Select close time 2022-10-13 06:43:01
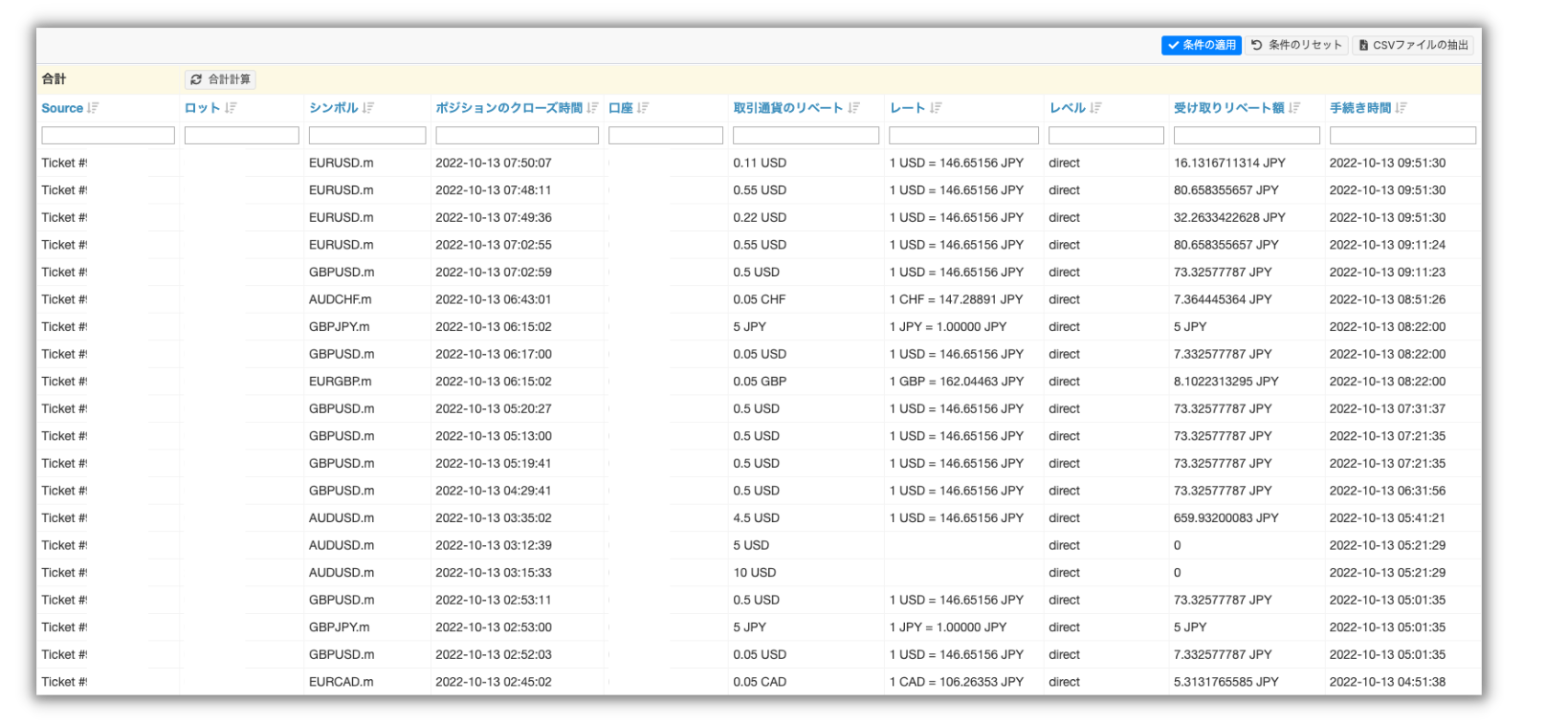This screenshot has width=1568, height=724. coord(494,300)
